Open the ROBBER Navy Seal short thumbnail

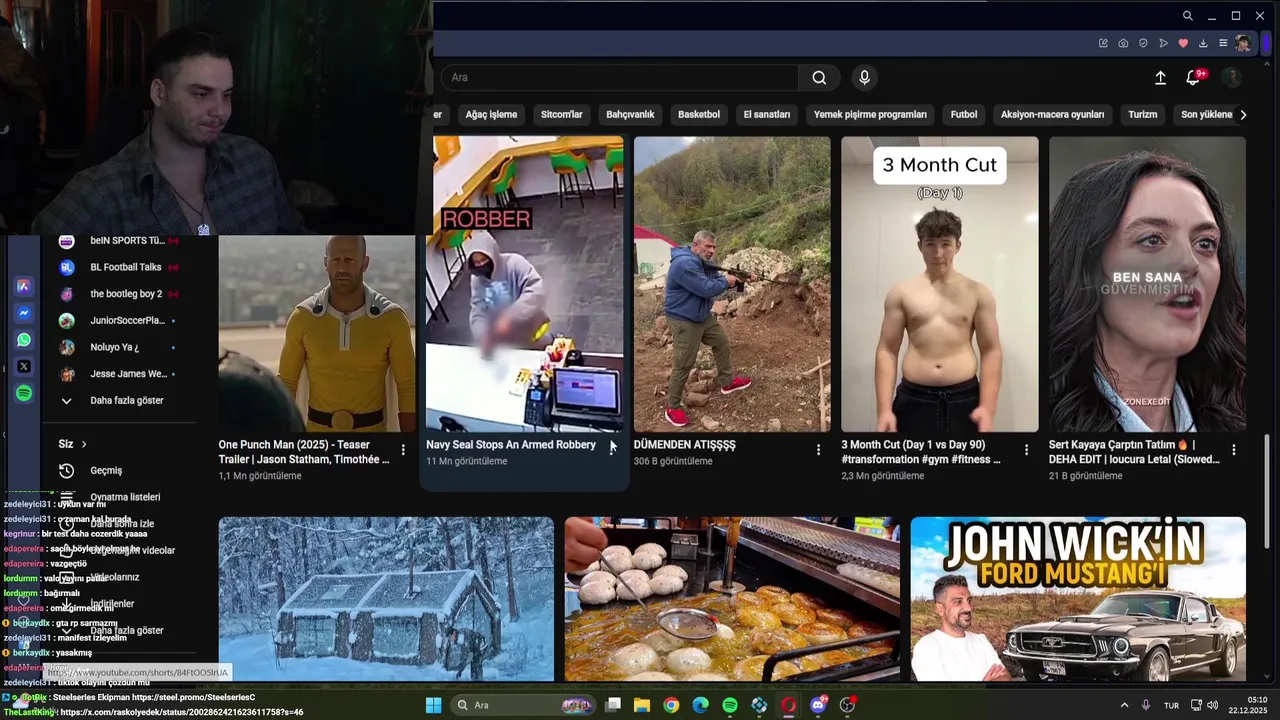tap(524, 284)
